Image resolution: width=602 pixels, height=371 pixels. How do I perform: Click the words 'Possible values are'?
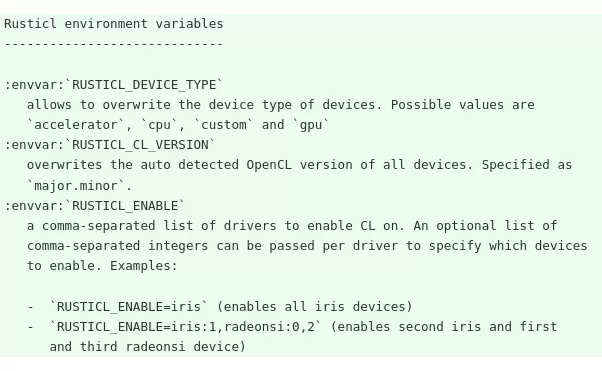(x=463, y=105)
